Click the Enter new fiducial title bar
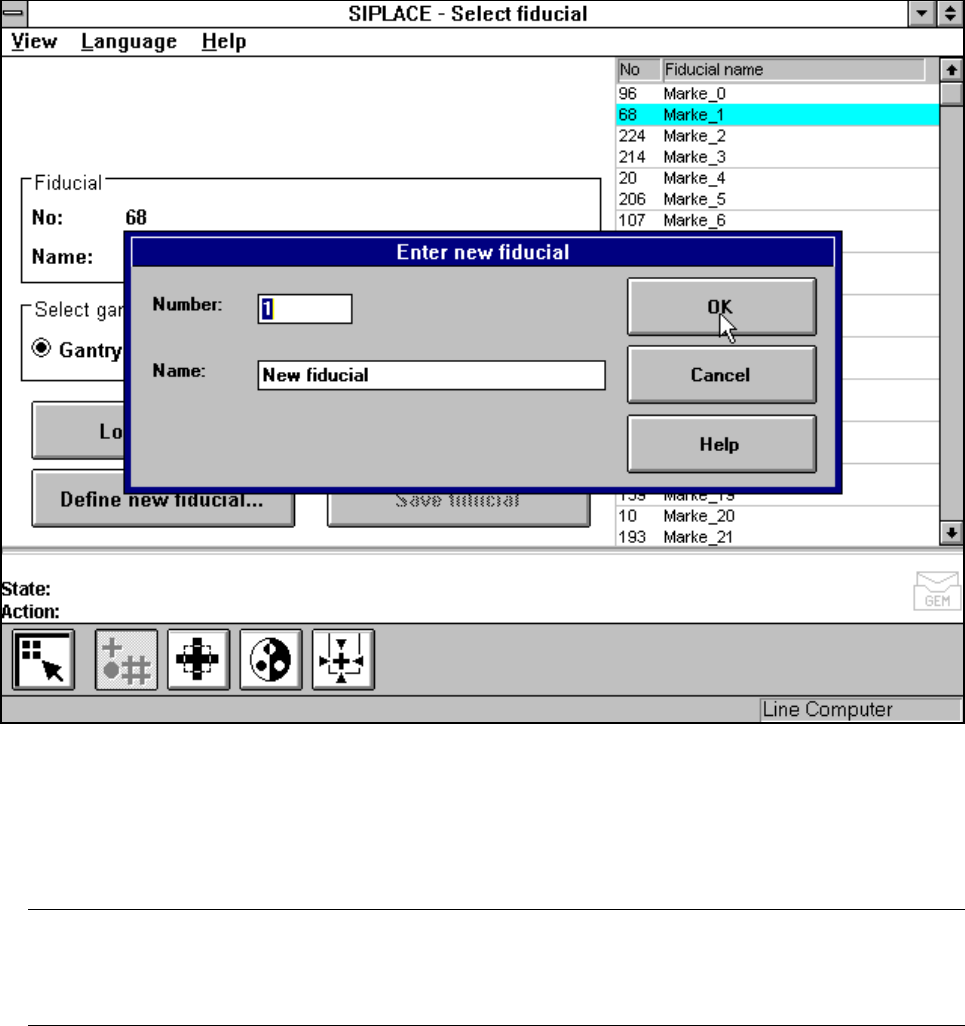Screen dimensions: 965x1026 pyautogui.click(x=483, y=253)
